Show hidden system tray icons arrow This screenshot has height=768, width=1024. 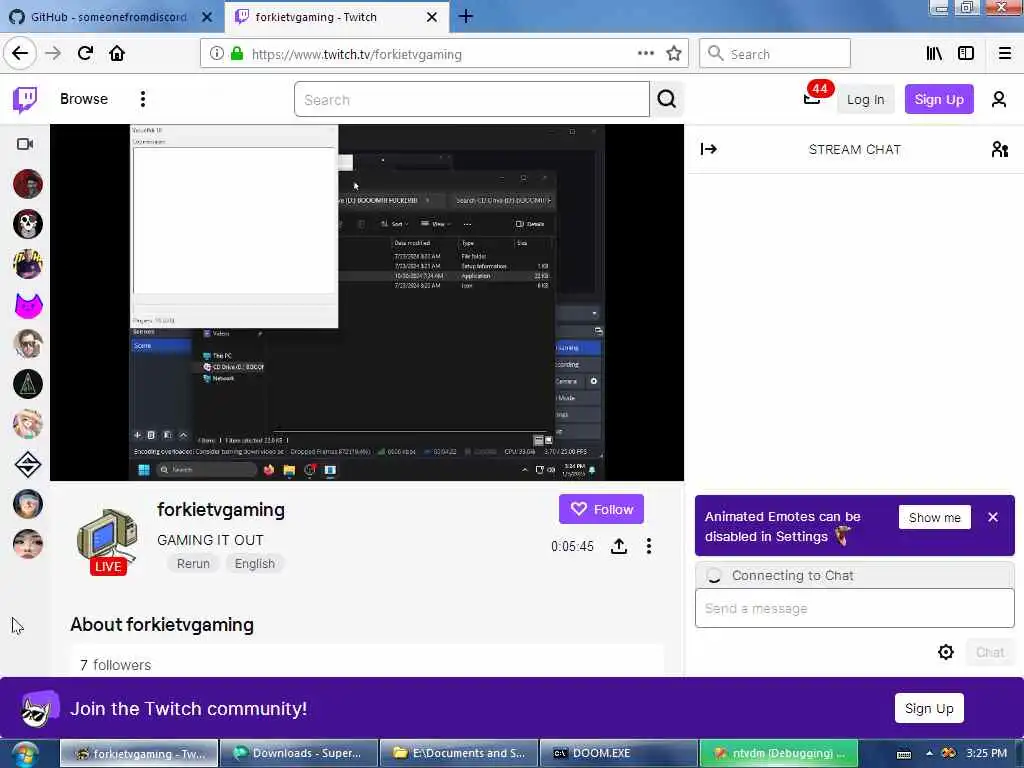(929, 754)
